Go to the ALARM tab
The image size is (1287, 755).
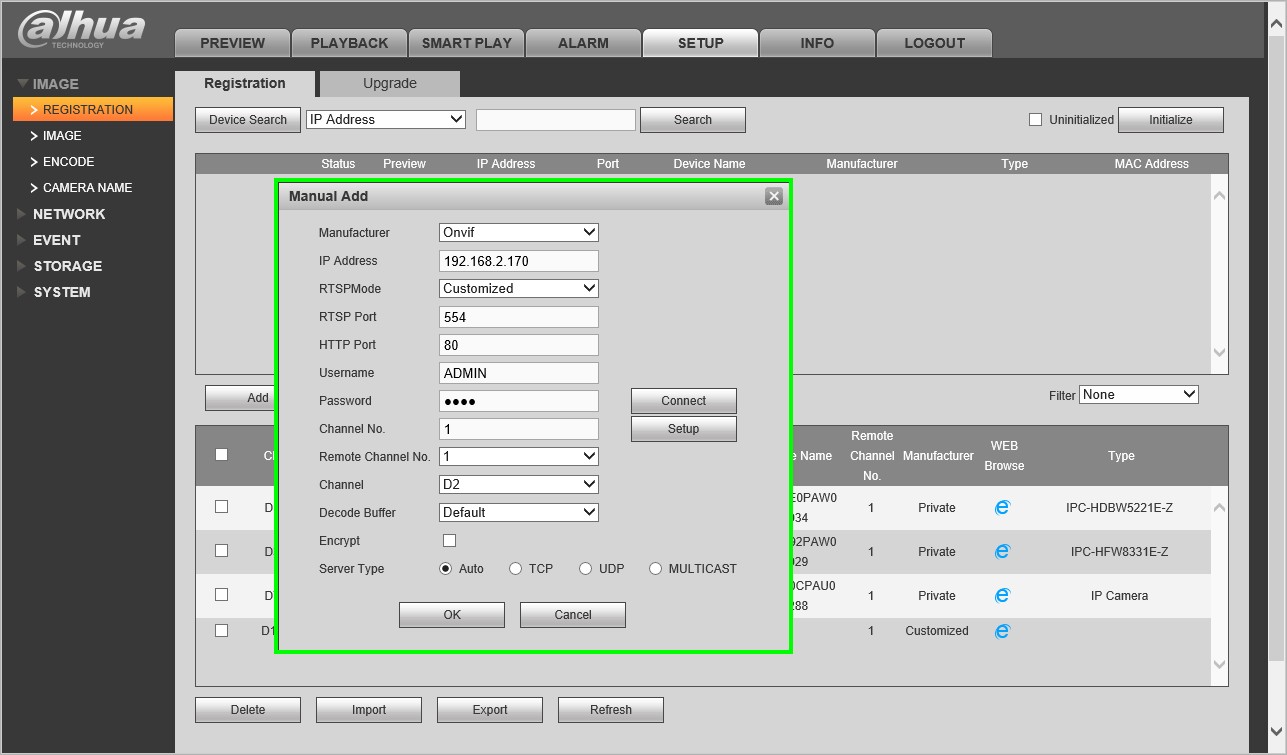(x=583, y=43)
